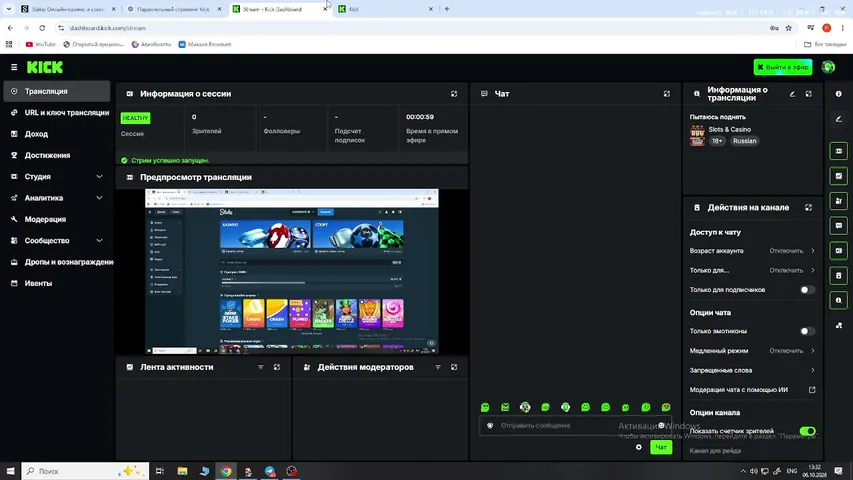
Task: Open the Действия модераторов filter dropdown
Action: (438, 367)
